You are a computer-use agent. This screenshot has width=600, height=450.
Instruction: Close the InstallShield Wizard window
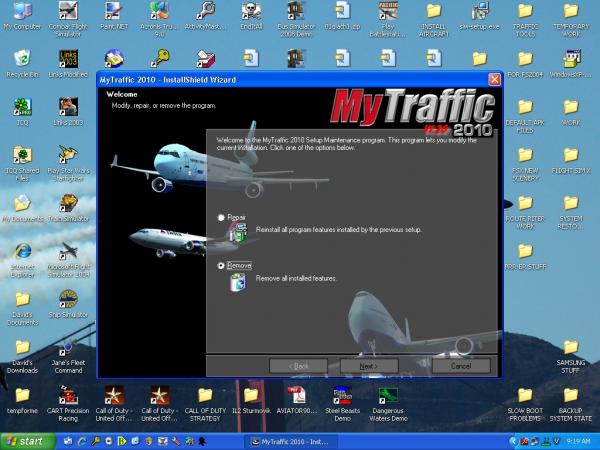click(494, 80)
